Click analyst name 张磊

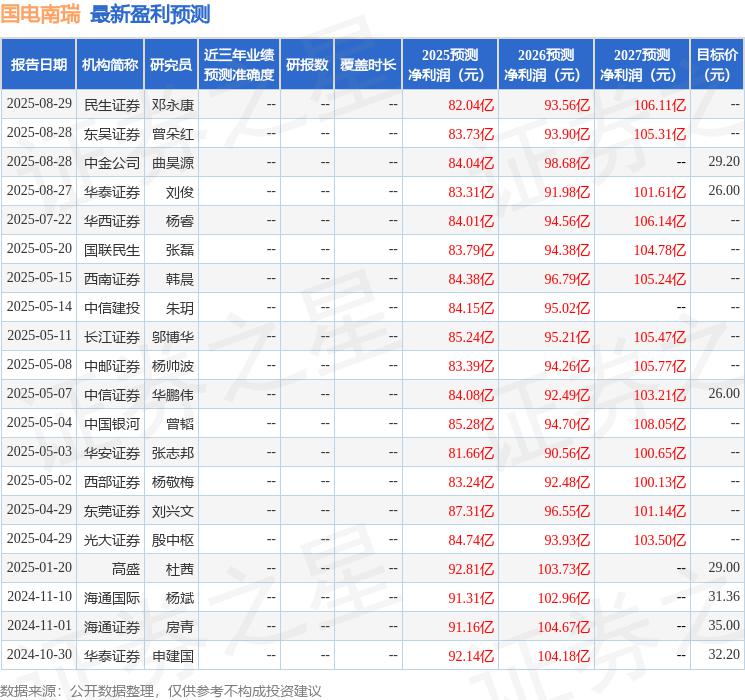click(180, 250)
